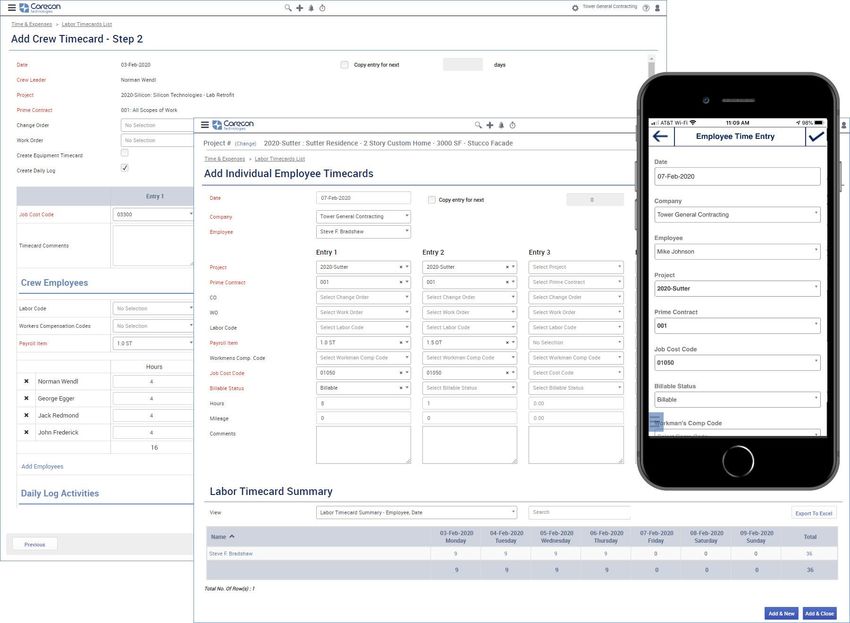Image resolution: width=850 pixels, height=623 pixels.
Task: Remove Norman Wendl from crew employees
Action: tap(26, 381)
